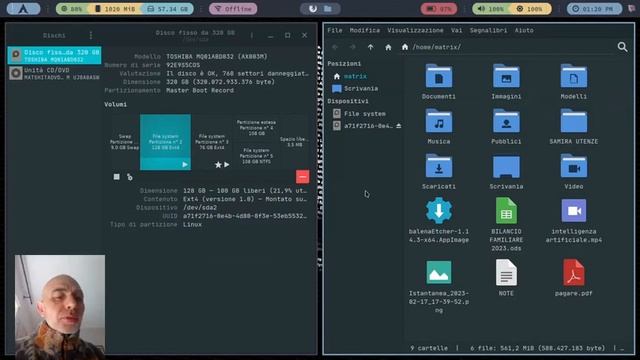Select the Unità CD/DVD drive
640x360 pixels.
click(x=54, y=73)
